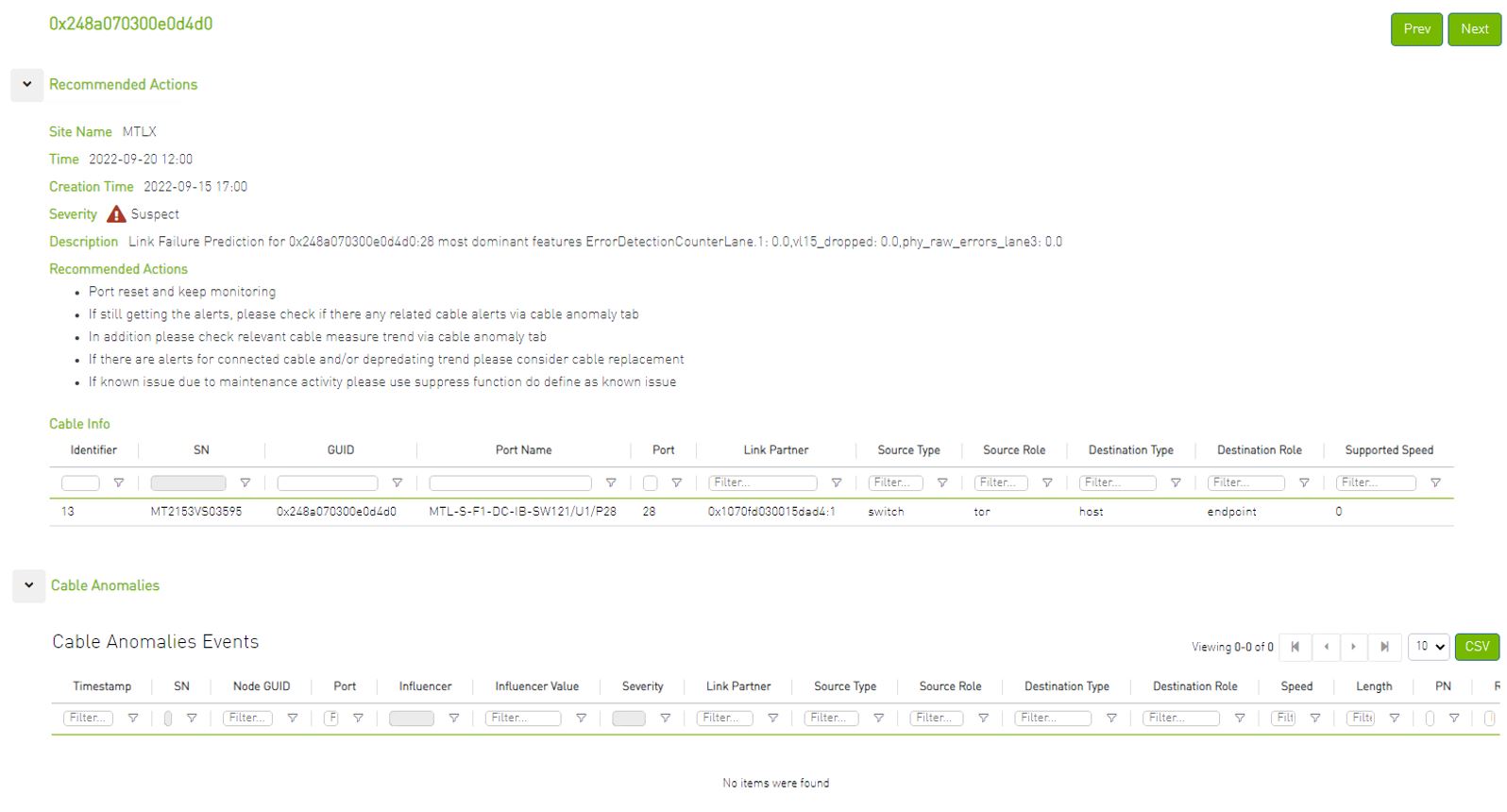Collapse the Cable Anomalies section

tap(28, 585)
